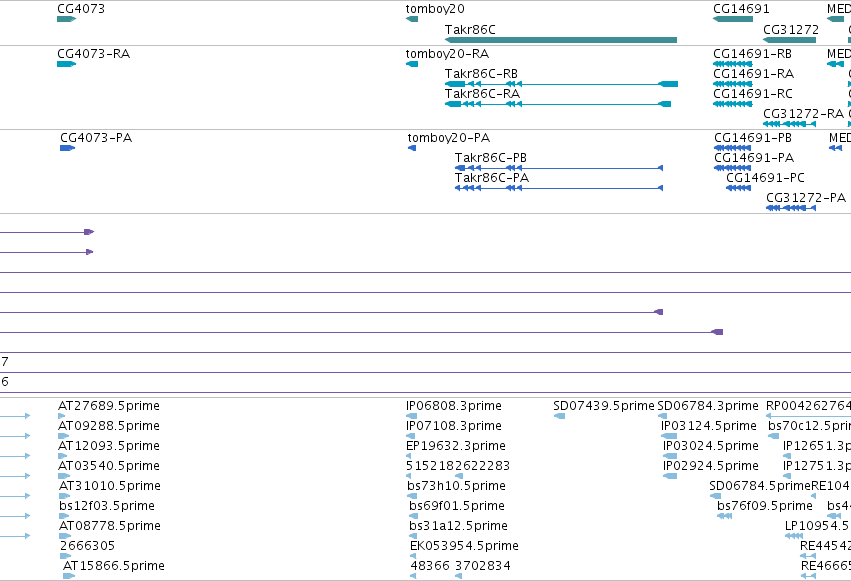Click the CG4073-PA protein glyph
851x581 pixels.
point(67,148)
